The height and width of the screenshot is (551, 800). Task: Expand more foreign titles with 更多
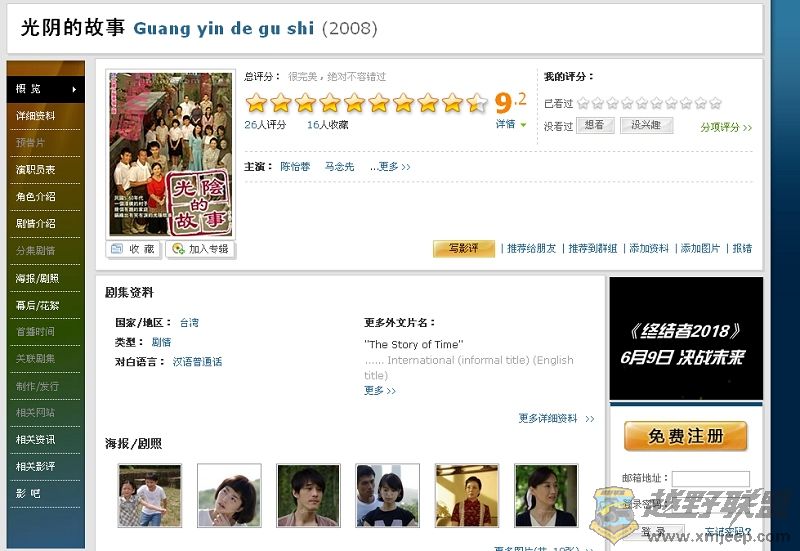[380, 391]
